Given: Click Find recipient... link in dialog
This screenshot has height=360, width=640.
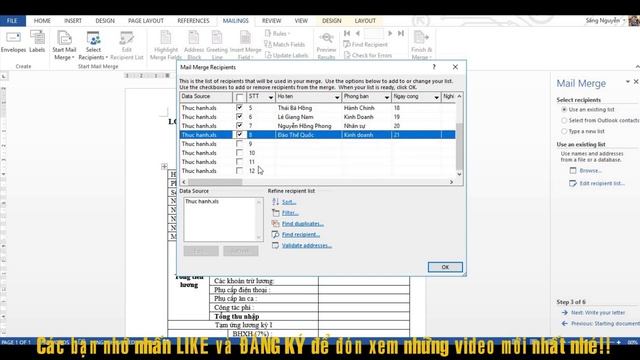Looking at the screenshot, I should (x=301, y=234).
